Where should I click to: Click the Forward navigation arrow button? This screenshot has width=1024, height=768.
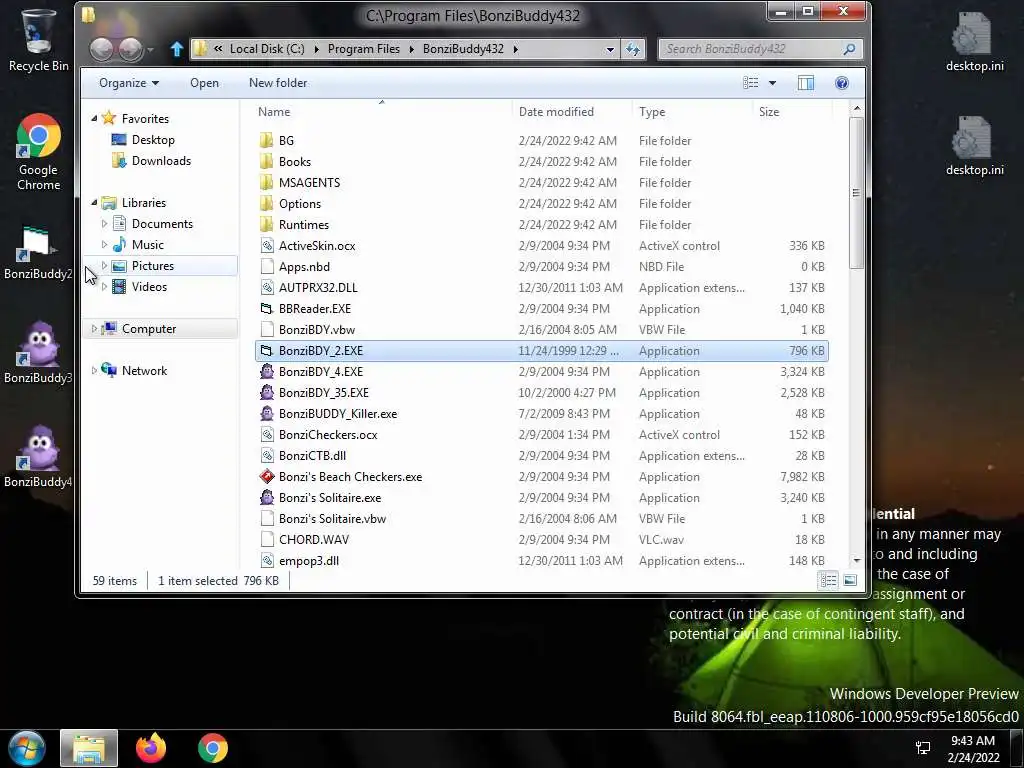130,49
